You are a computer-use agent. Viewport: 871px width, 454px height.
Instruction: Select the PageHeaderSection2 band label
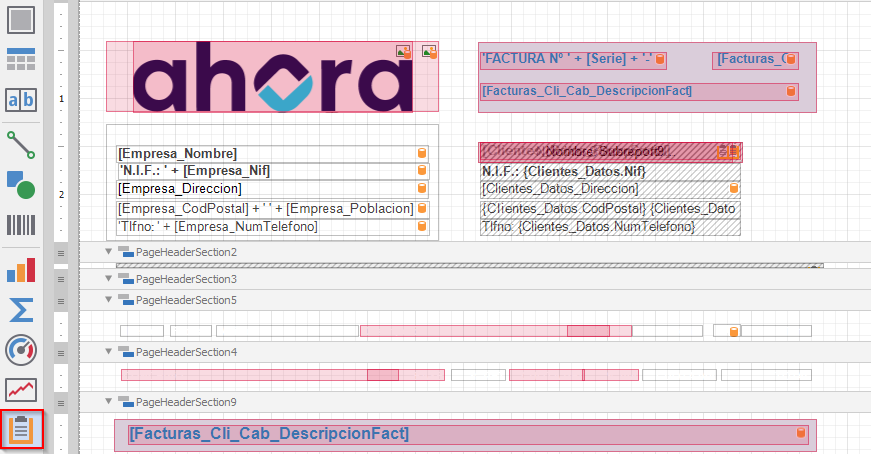[186, 252]
